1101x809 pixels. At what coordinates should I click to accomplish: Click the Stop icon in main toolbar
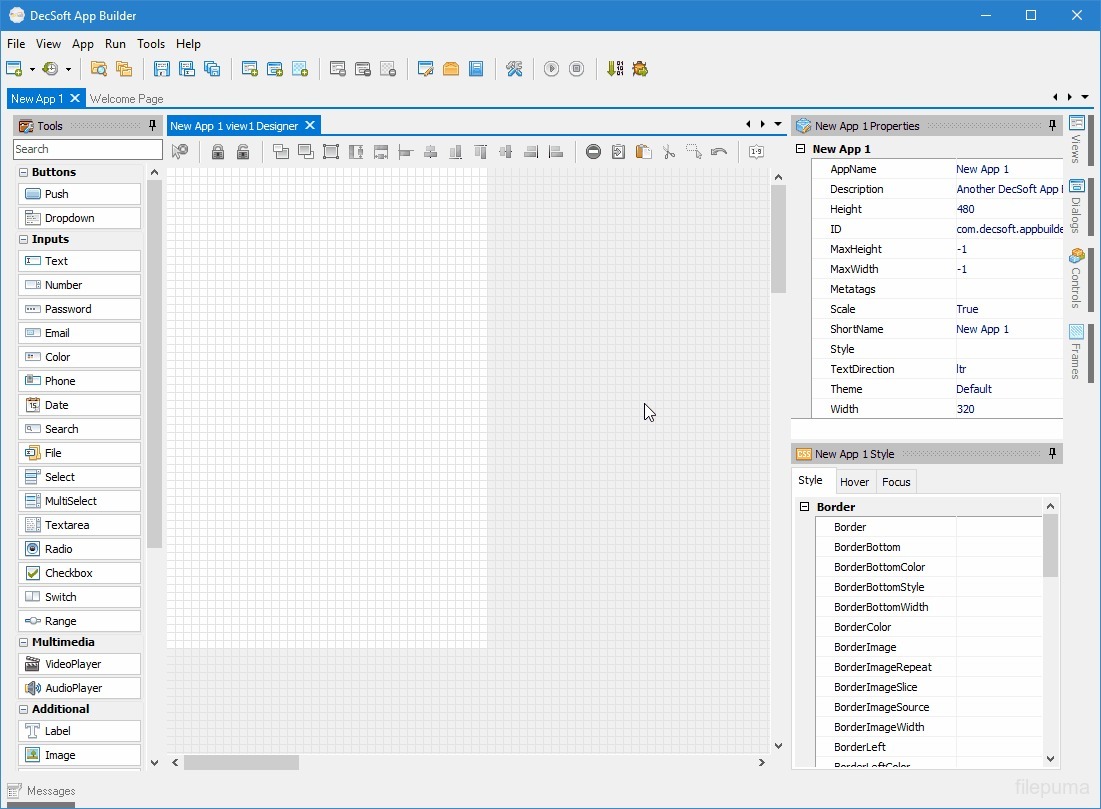576,69
